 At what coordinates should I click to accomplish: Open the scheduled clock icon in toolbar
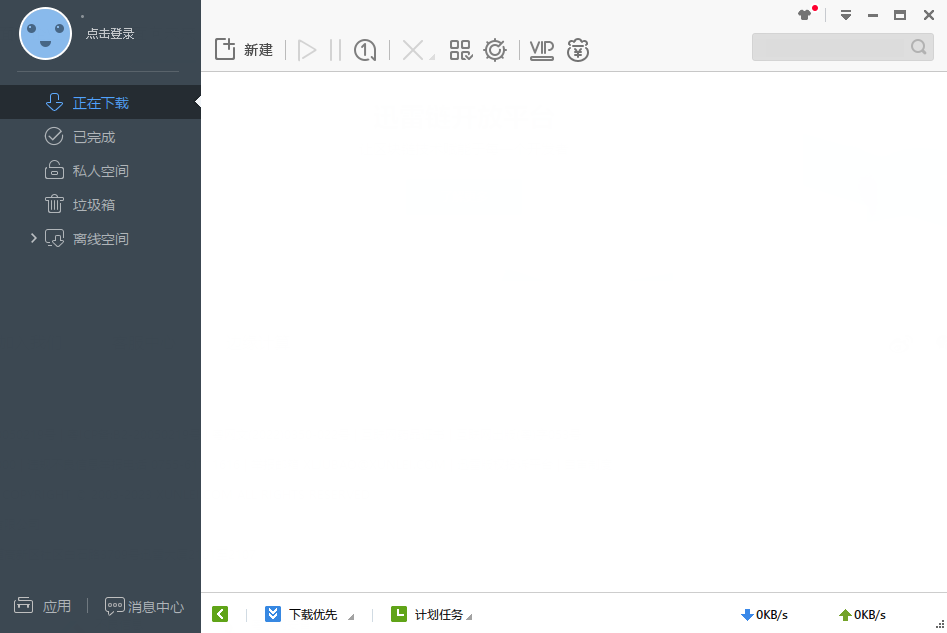[x=365, y=50]
